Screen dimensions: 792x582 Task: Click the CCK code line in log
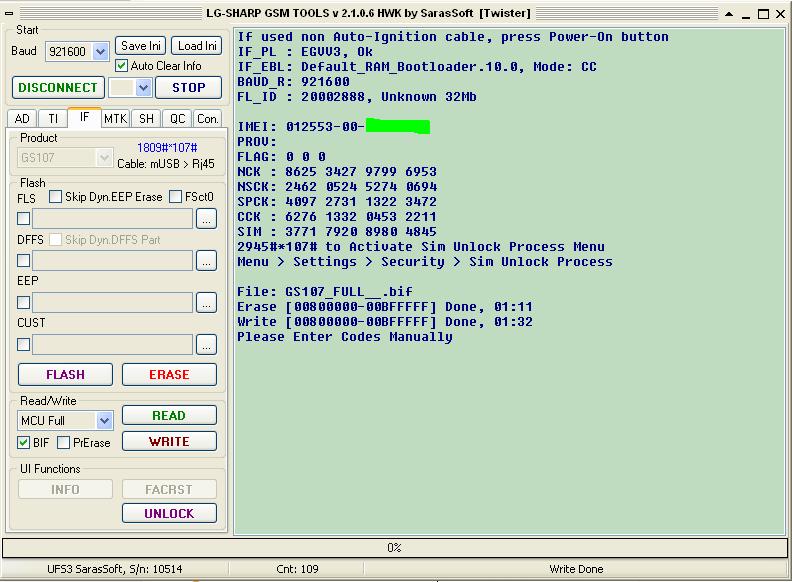(337, 217)
